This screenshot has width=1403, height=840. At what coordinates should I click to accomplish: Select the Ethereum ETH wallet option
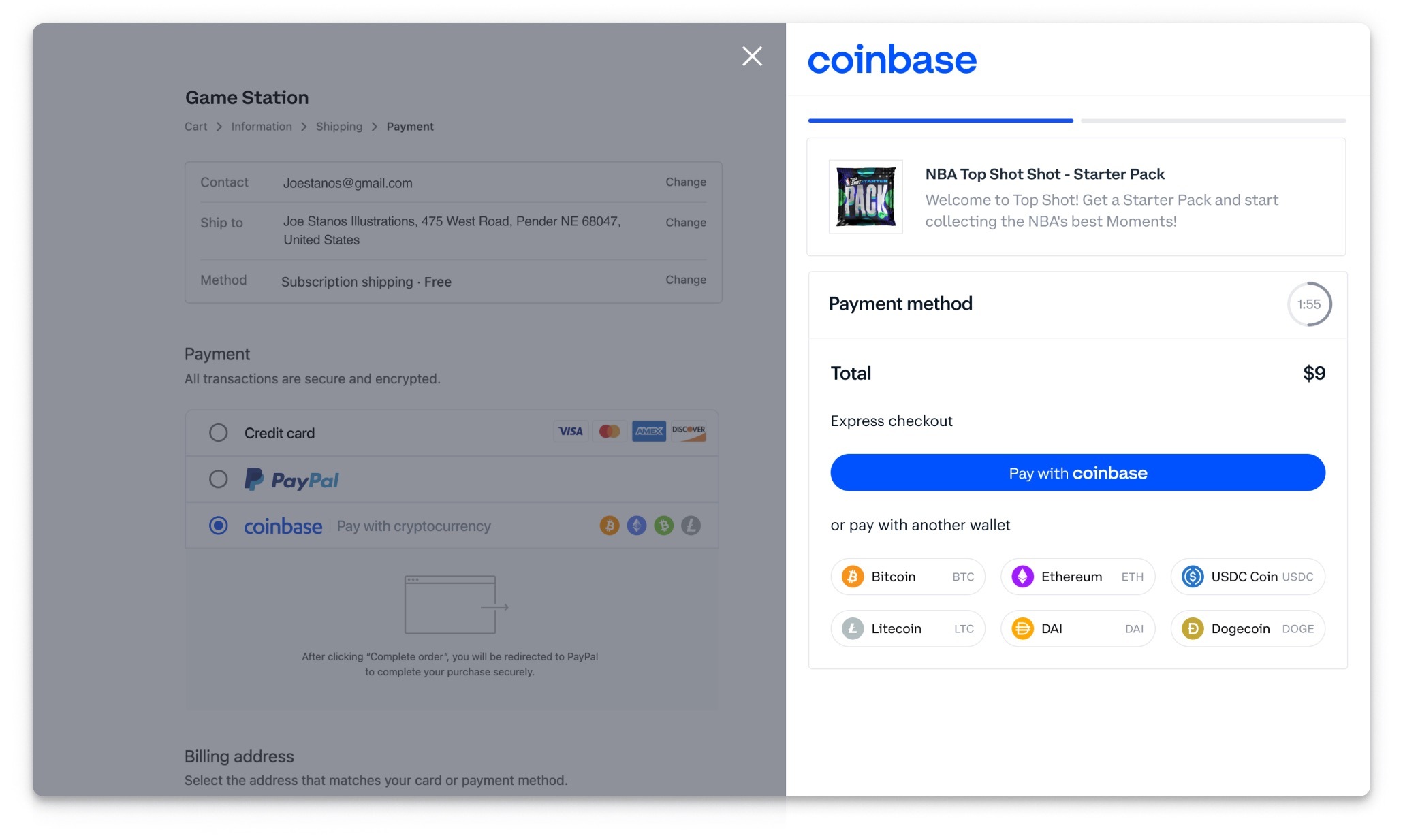point(1077,577)
